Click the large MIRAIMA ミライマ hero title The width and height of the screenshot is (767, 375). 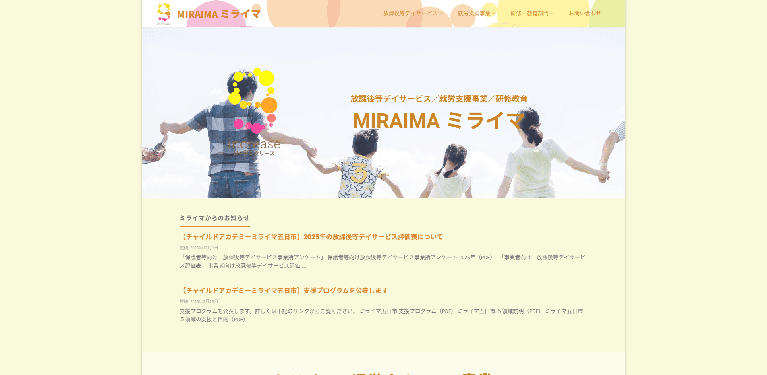pos(438,120)
